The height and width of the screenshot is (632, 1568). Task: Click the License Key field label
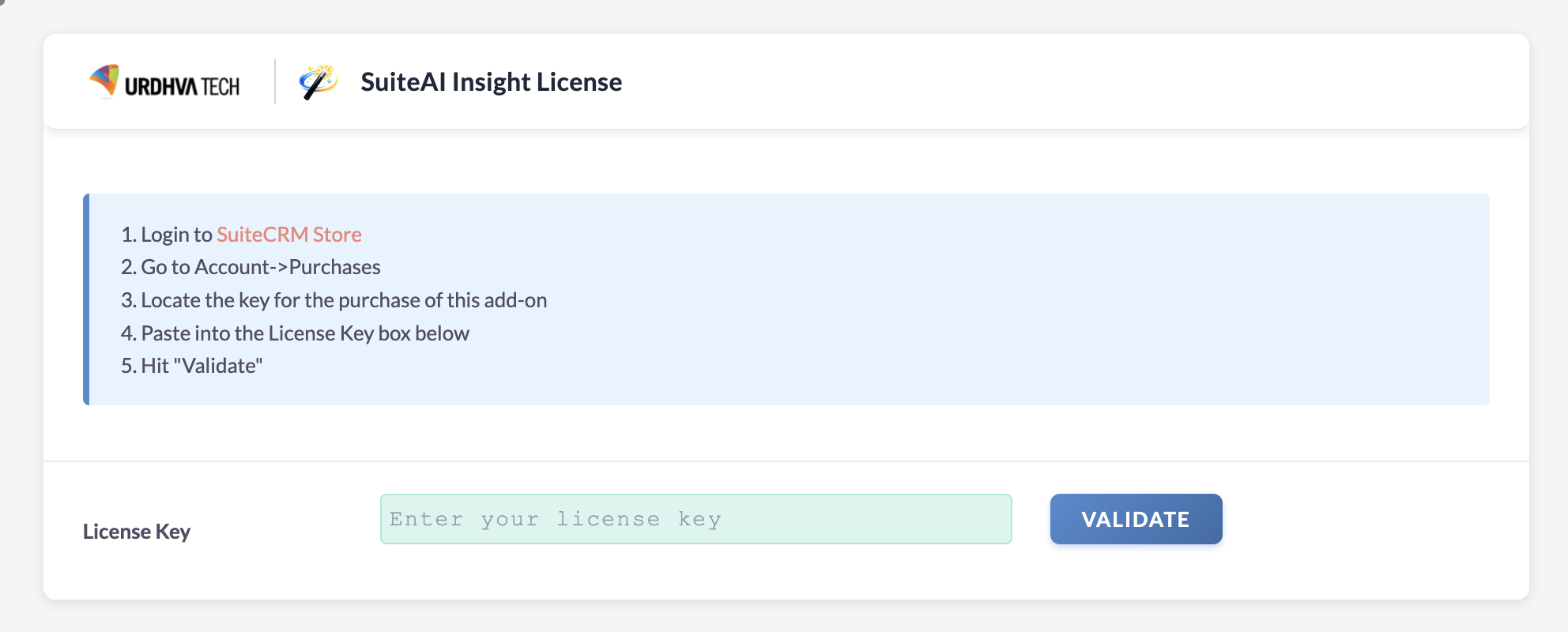137,532
